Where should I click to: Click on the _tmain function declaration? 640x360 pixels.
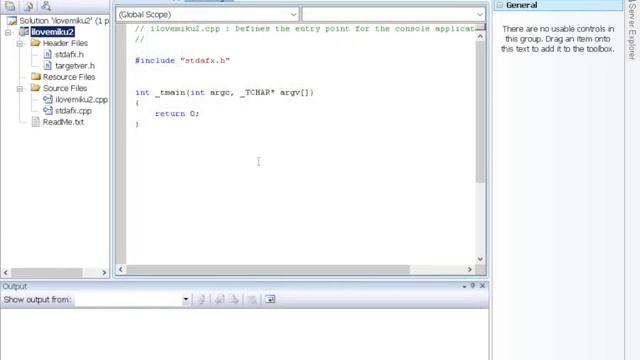pos(224,93)
